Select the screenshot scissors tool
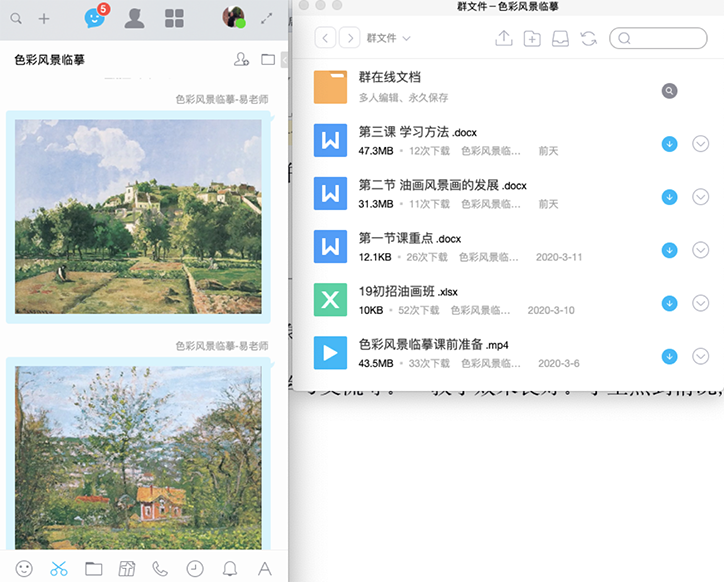This screenshot has height=582, width=724. pyautogui.click(x=58, y=568)
